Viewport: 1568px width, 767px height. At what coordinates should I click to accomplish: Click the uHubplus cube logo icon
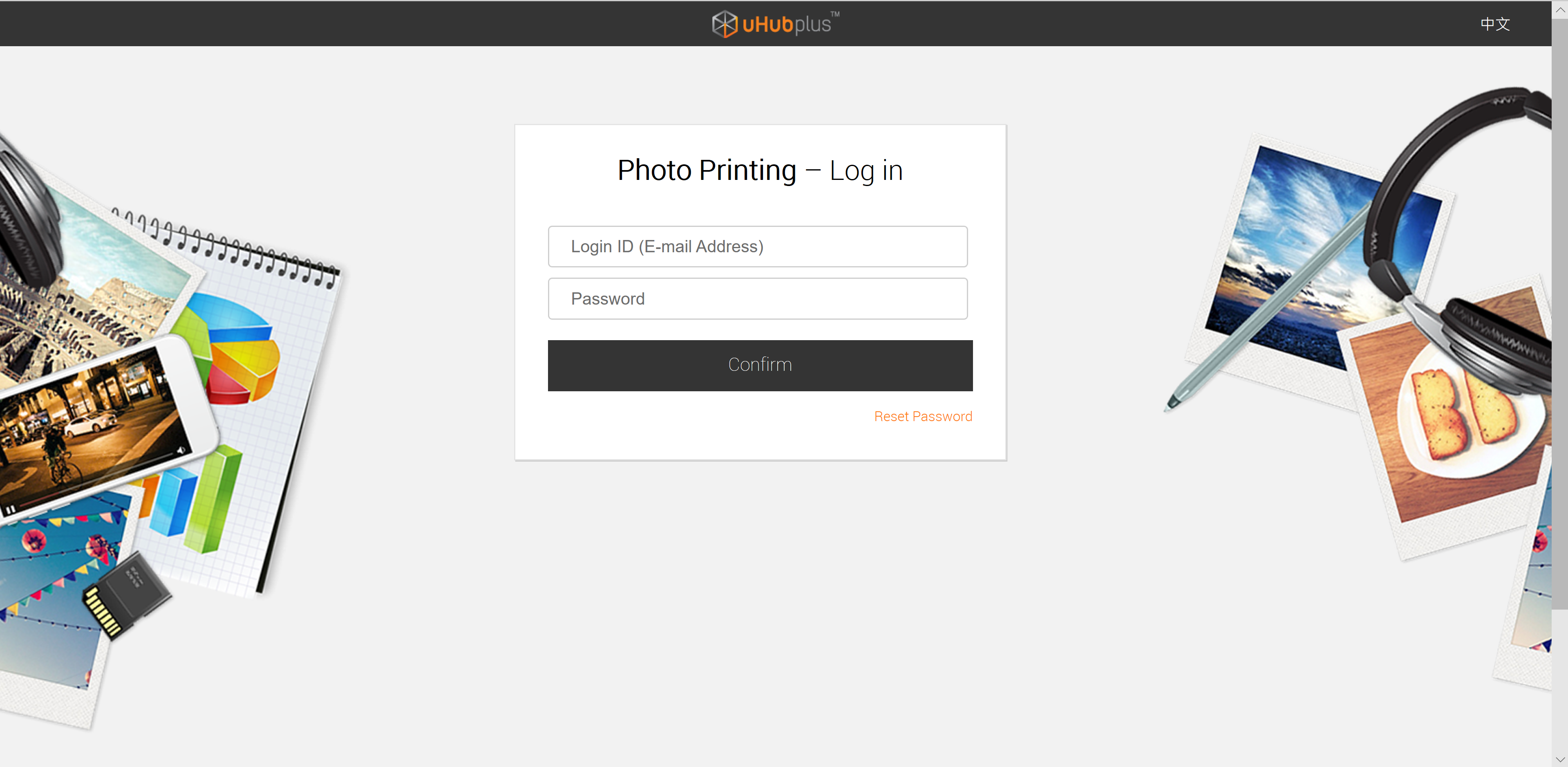click(x=725, y=24)
